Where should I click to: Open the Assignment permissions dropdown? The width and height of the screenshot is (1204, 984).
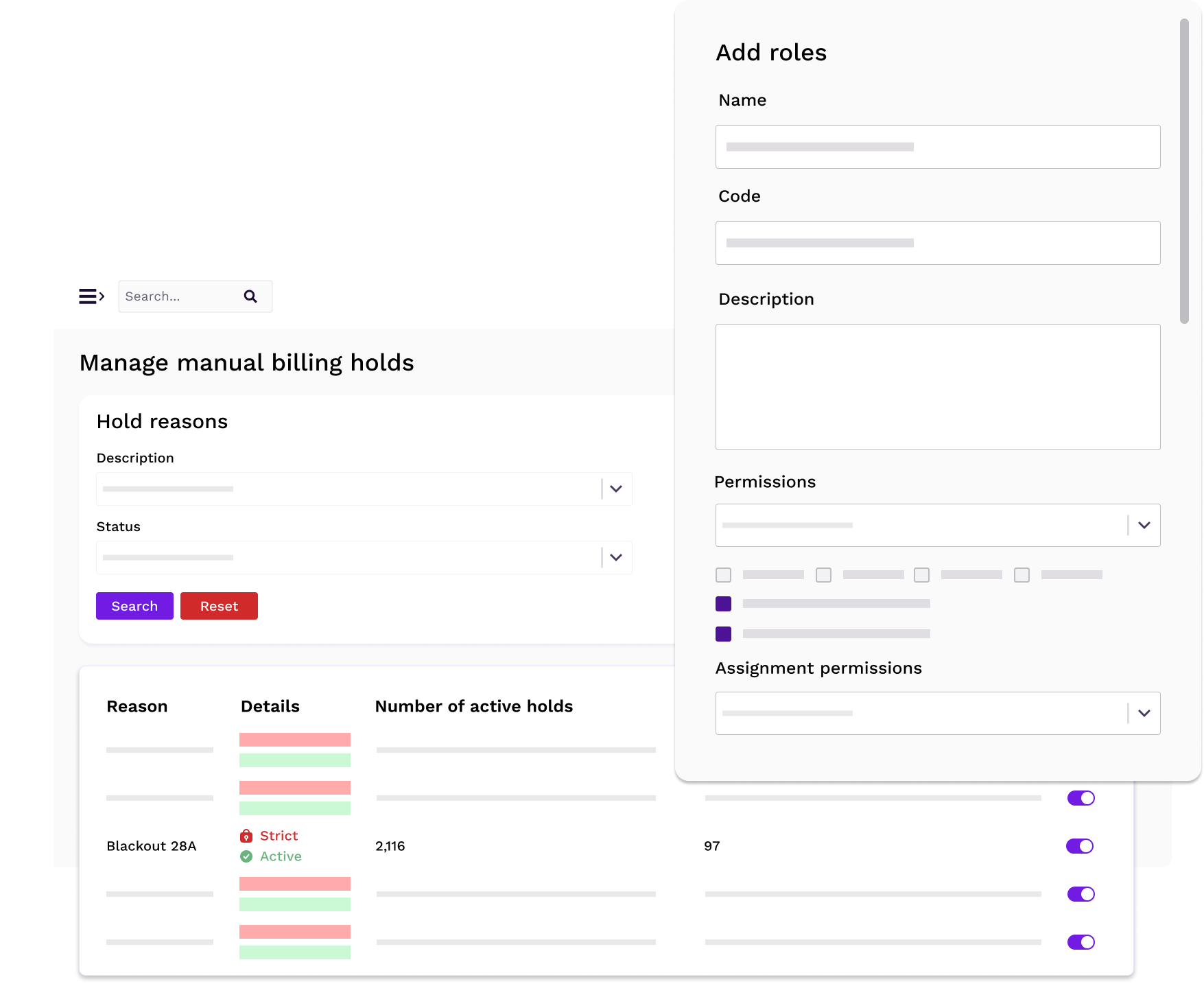coord(1144,713)
